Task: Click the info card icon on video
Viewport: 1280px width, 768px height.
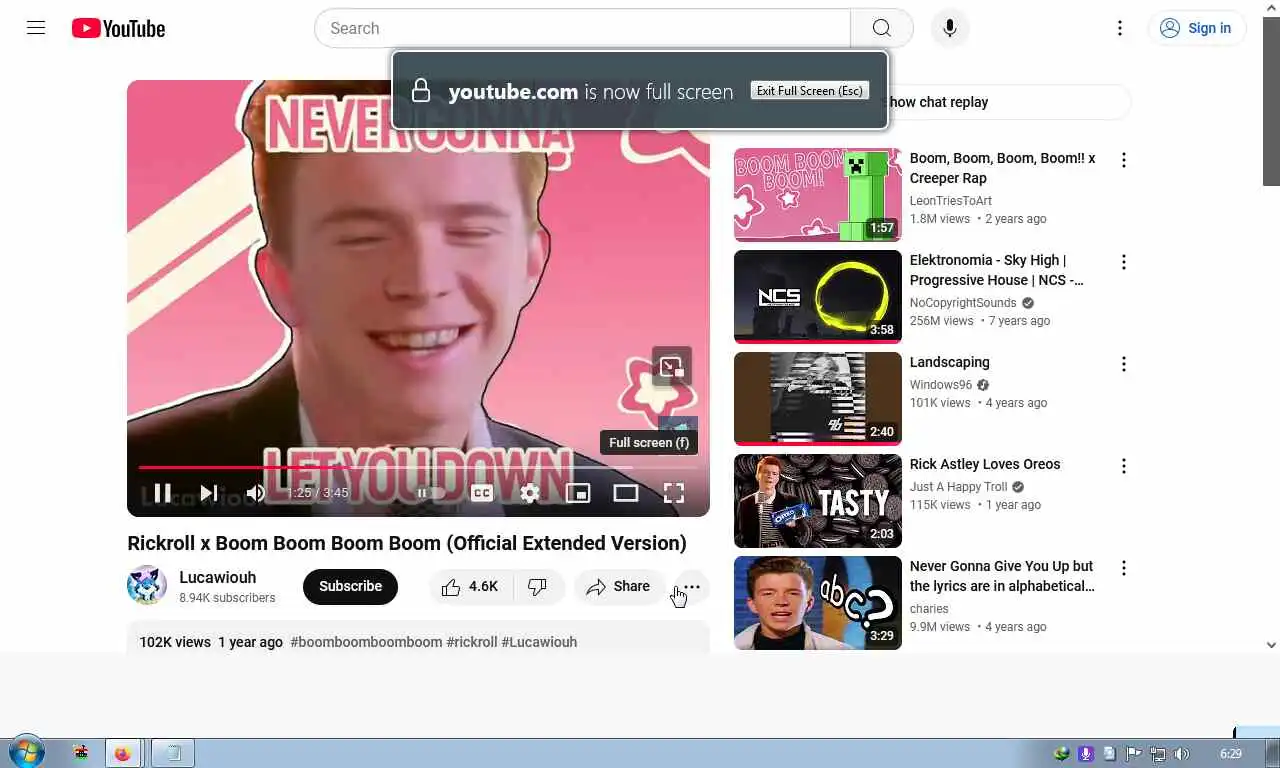Action: 671,367
